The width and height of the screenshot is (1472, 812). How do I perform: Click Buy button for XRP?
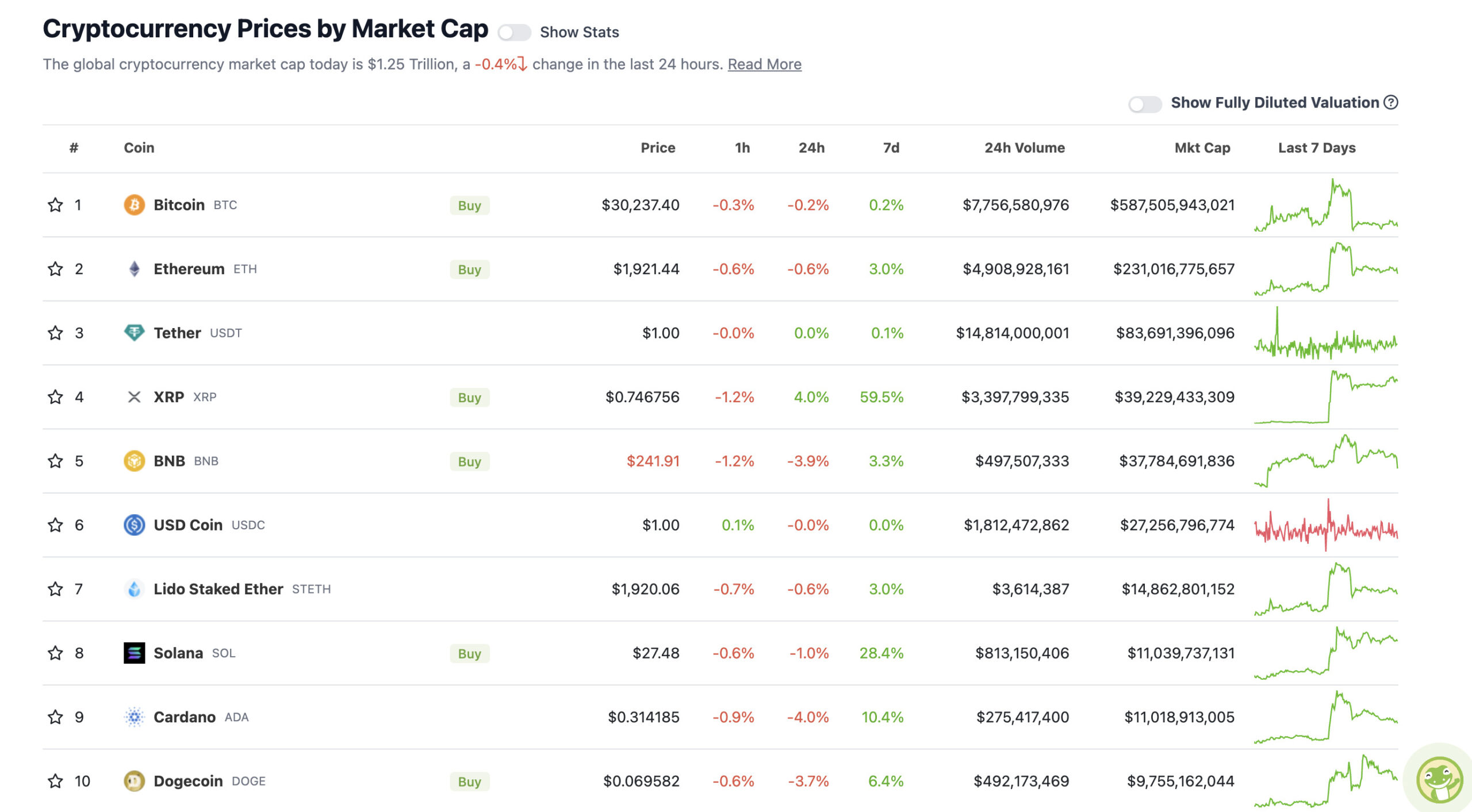(470, 398)
